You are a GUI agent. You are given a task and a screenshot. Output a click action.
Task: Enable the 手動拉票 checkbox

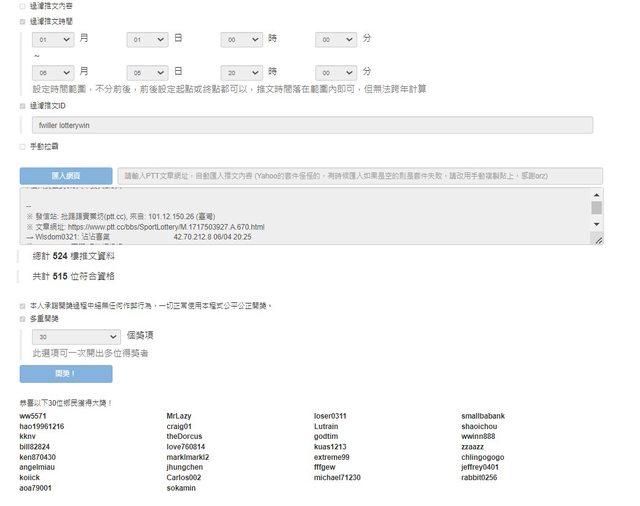(23, 146)
